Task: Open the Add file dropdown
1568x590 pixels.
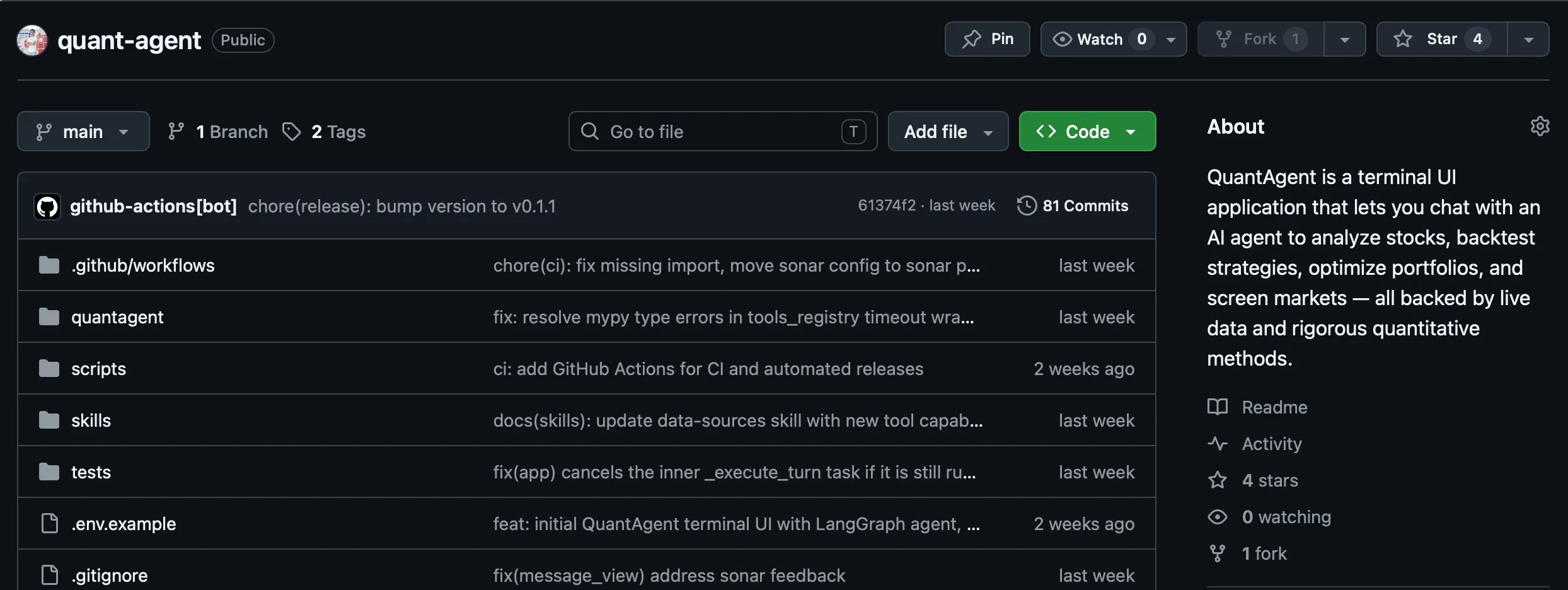Action: point(948,131)
